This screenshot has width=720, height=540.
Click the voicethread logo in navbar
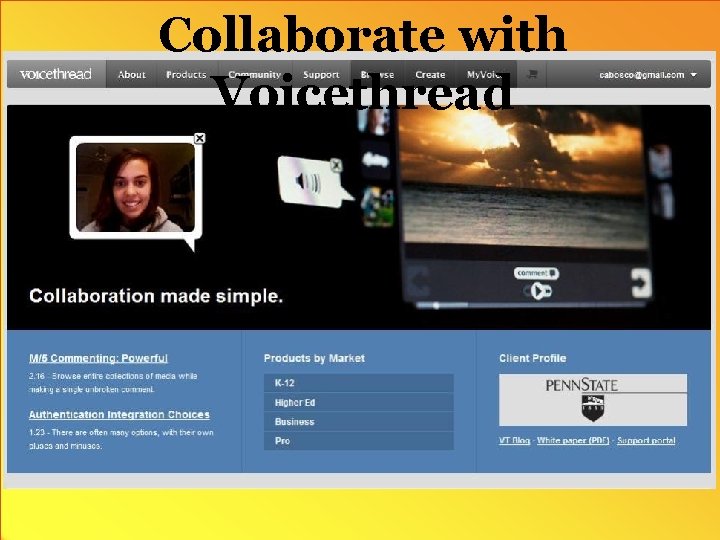pos(56,74)
